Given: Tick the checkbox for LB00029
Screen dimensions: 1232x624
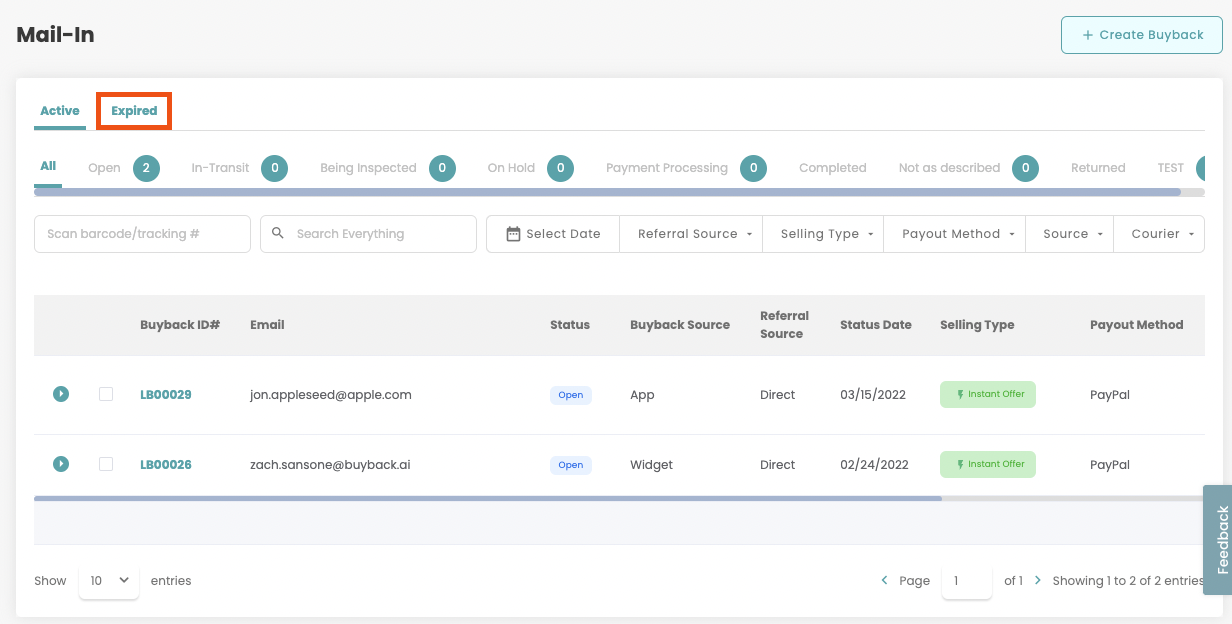Looking at the screenshot, I should point(106,394).
